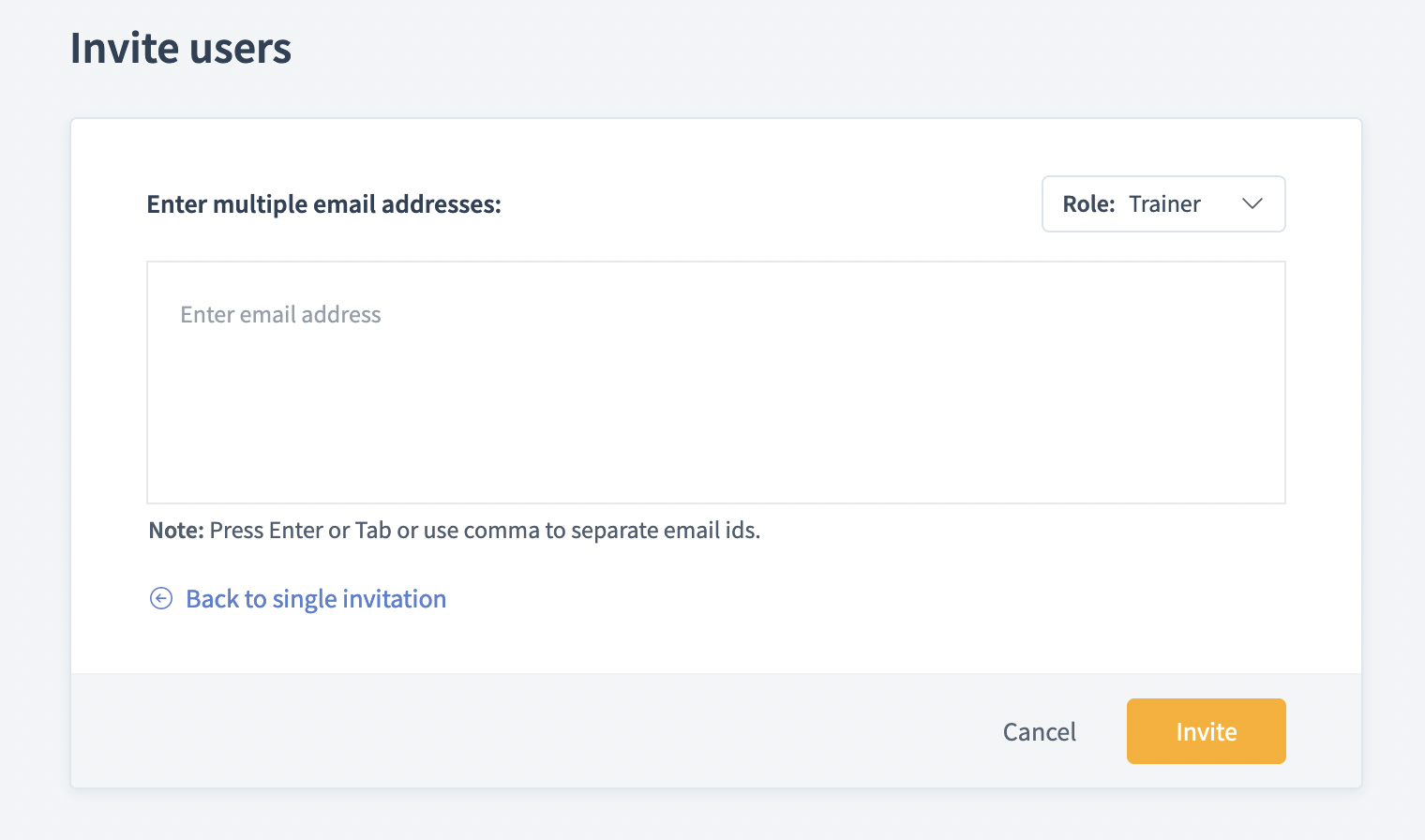Click the bold Role: label in the selector

tap(1088, 203)
